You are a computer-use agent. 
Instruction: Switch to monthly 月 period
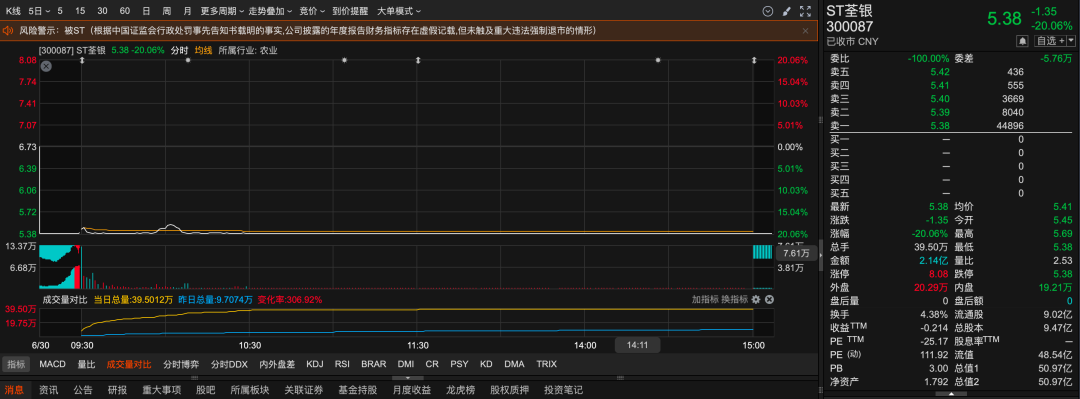(x=188, y=11)
